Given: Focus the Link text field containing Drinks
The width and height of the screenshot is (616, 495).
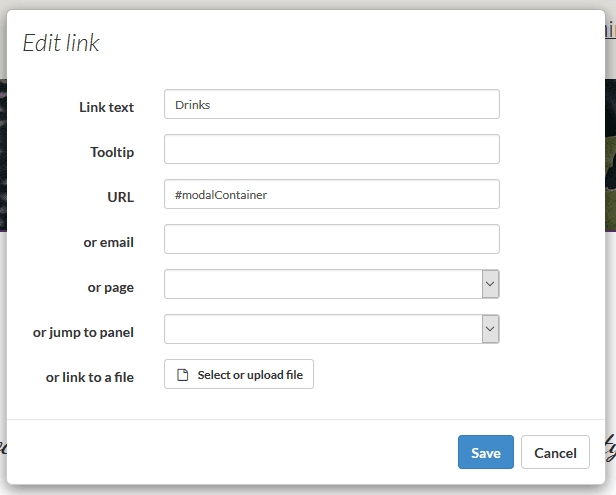Looking at the screenshot, I should [332, 104].
